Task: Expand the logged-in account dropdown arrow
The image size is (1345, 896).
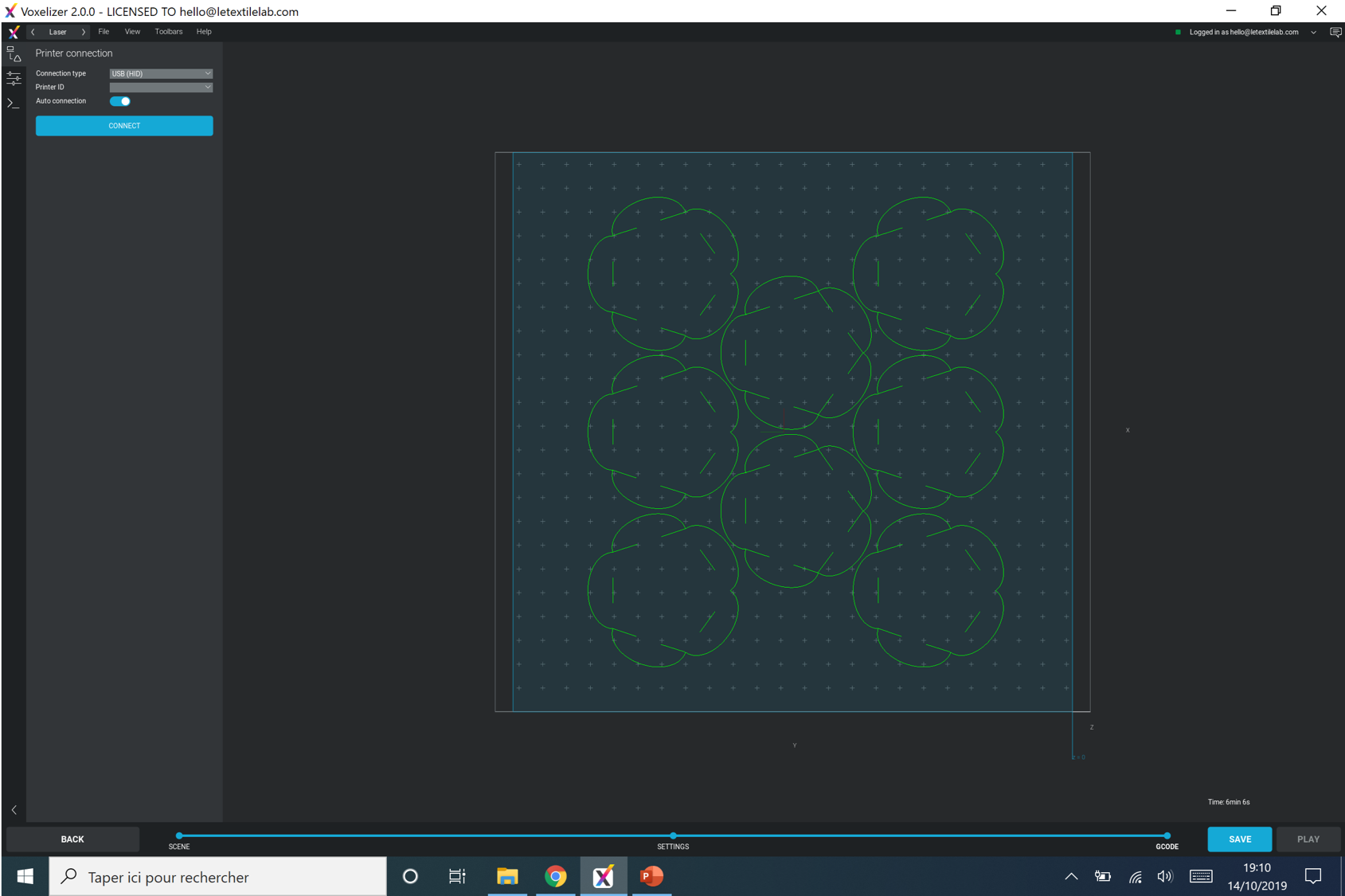Action: click(x=1313, y=33)
